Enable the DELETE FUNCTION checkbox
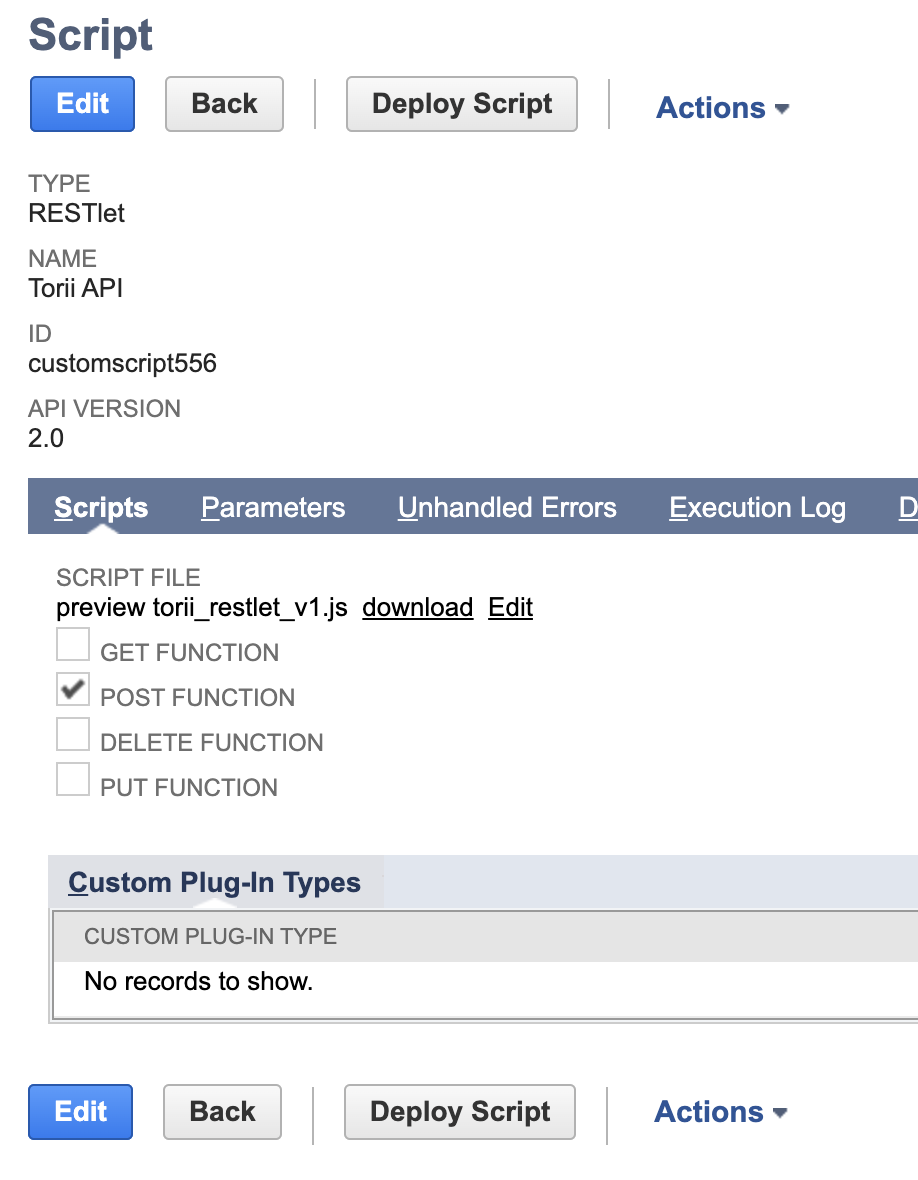This screenshot has height=1180, width=918. pos(72,734)
